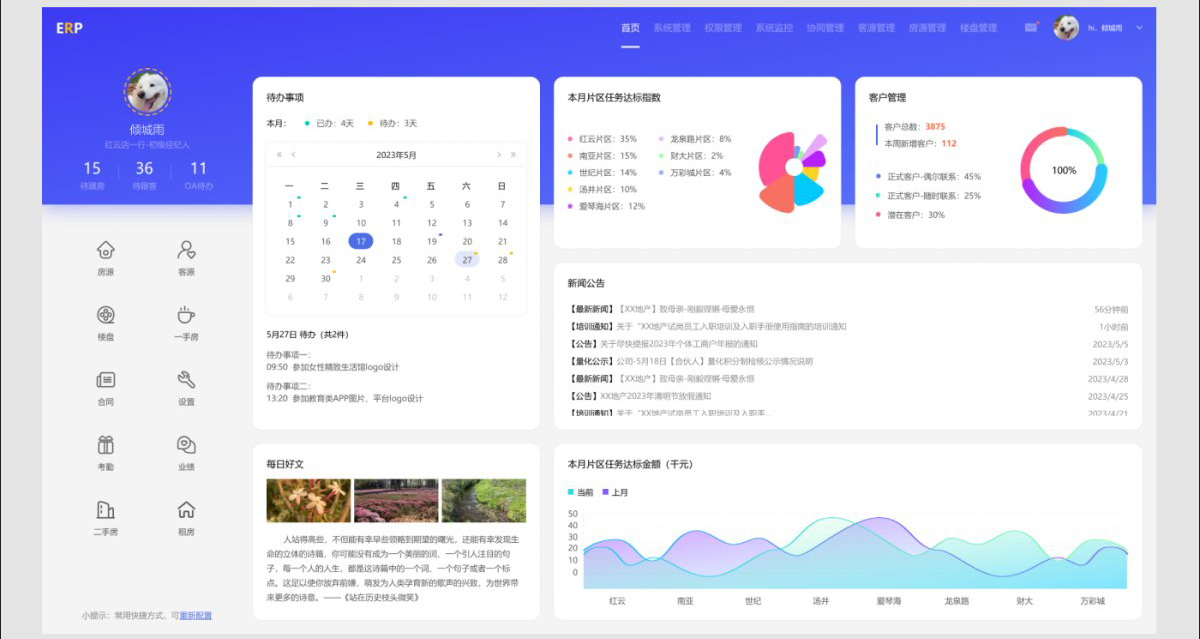This screenshot has height=639, width=1200.
Task: Click 客户总数 value 3875
Action: [935, 127]
